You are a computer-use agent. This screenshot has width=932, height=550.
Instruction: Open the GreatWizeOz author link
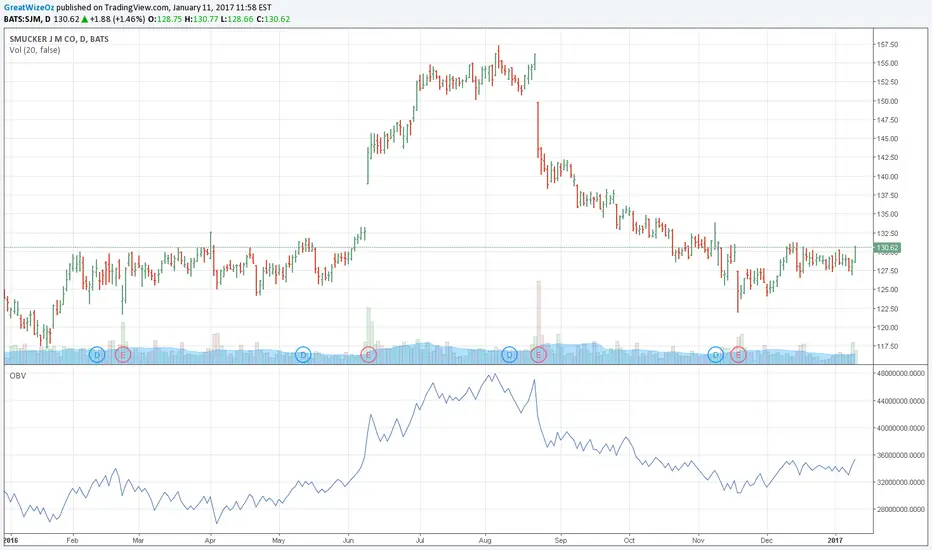point(29,8)
